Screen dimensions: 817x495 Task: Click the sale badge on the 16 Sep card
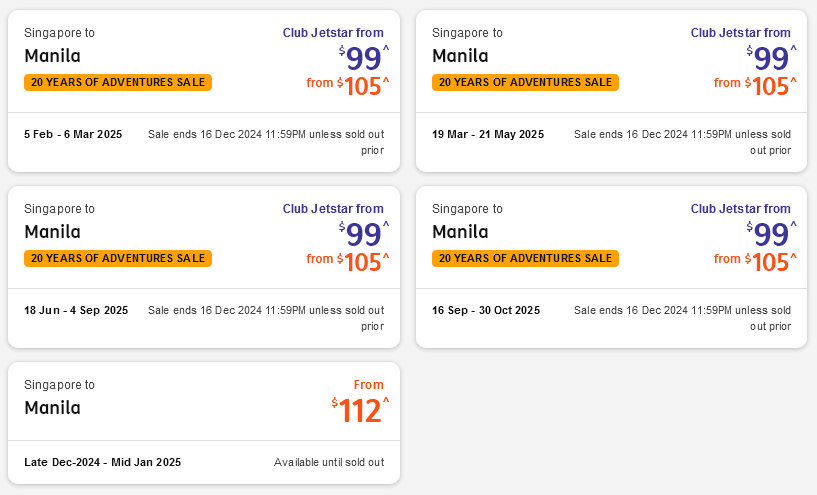click(x=525, y=258)
